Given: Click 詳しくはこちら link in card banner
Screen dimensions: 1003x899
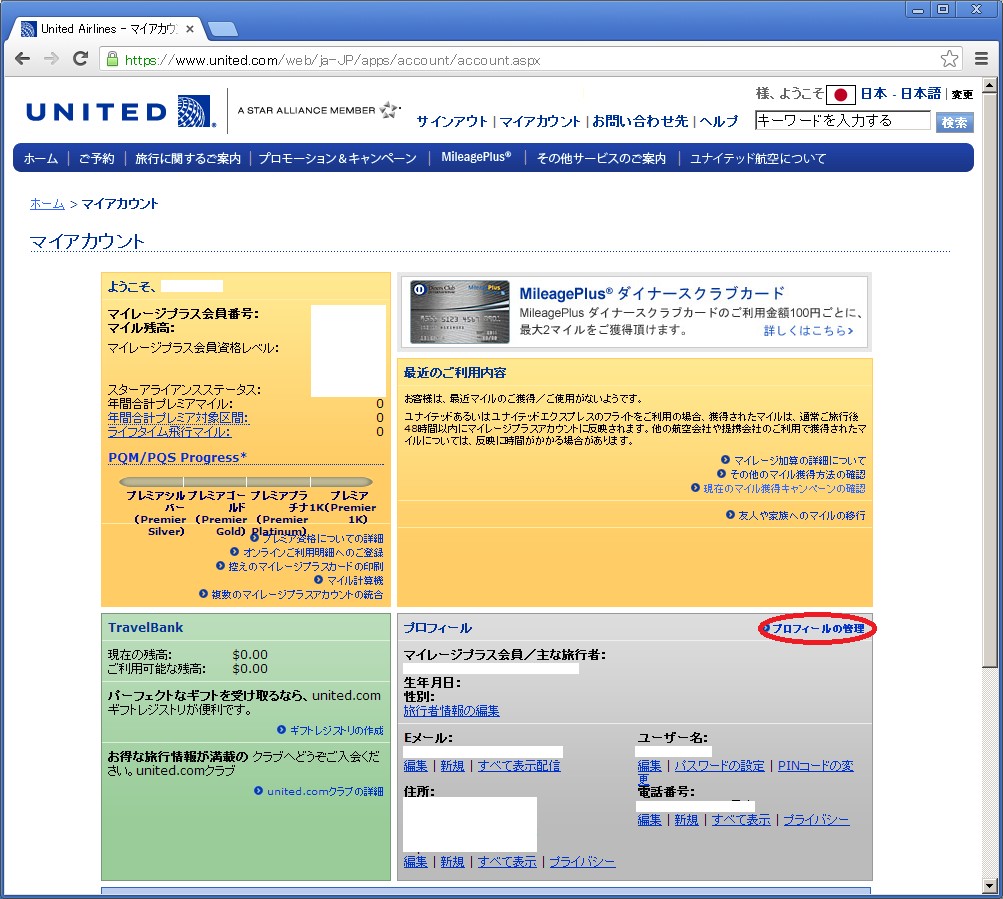Looking at the screenshot, I should click(x=809, y=330).
